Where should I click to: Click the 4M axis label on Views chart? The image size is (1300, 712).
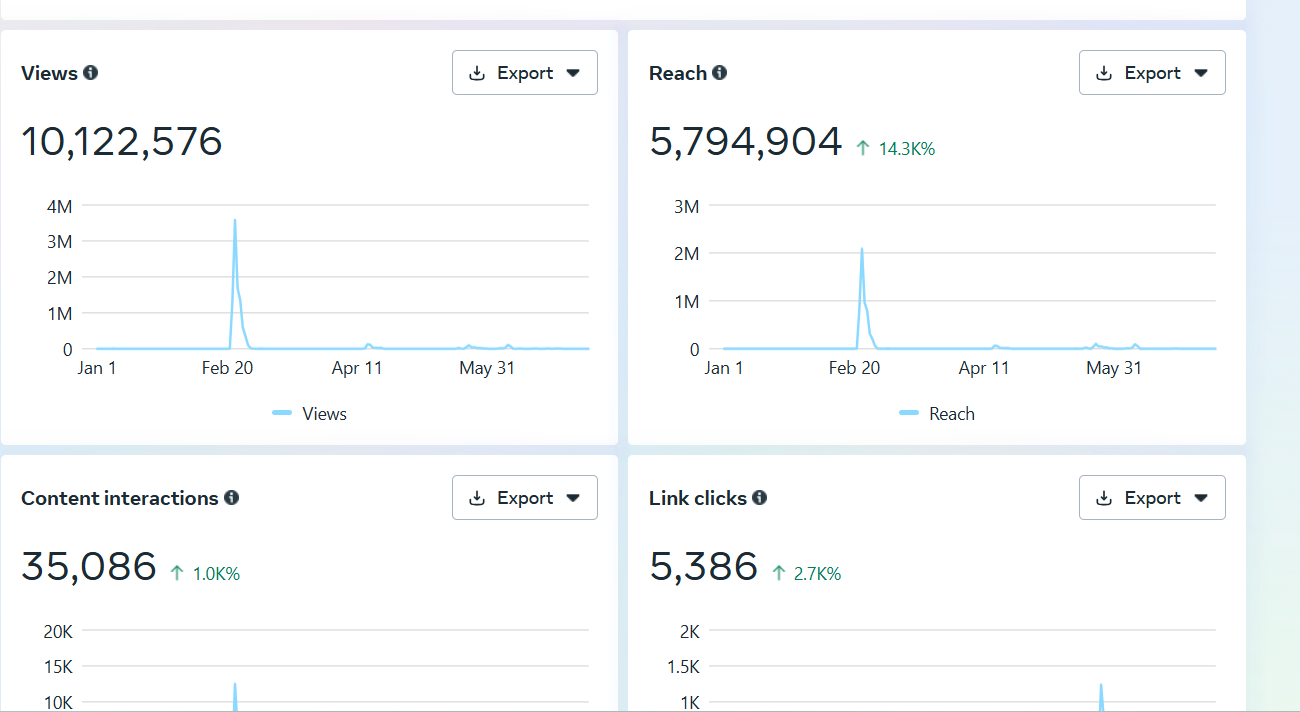(60, 206)
